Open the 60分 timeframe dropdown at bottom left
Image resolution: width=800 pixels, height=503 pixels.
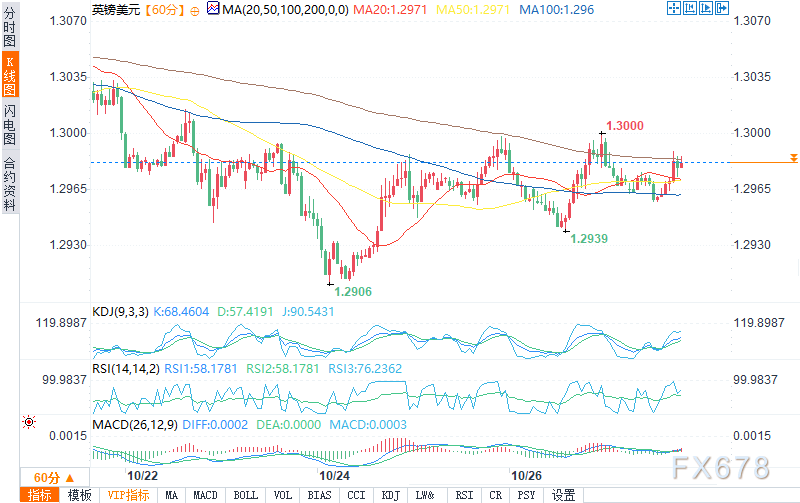46,477
